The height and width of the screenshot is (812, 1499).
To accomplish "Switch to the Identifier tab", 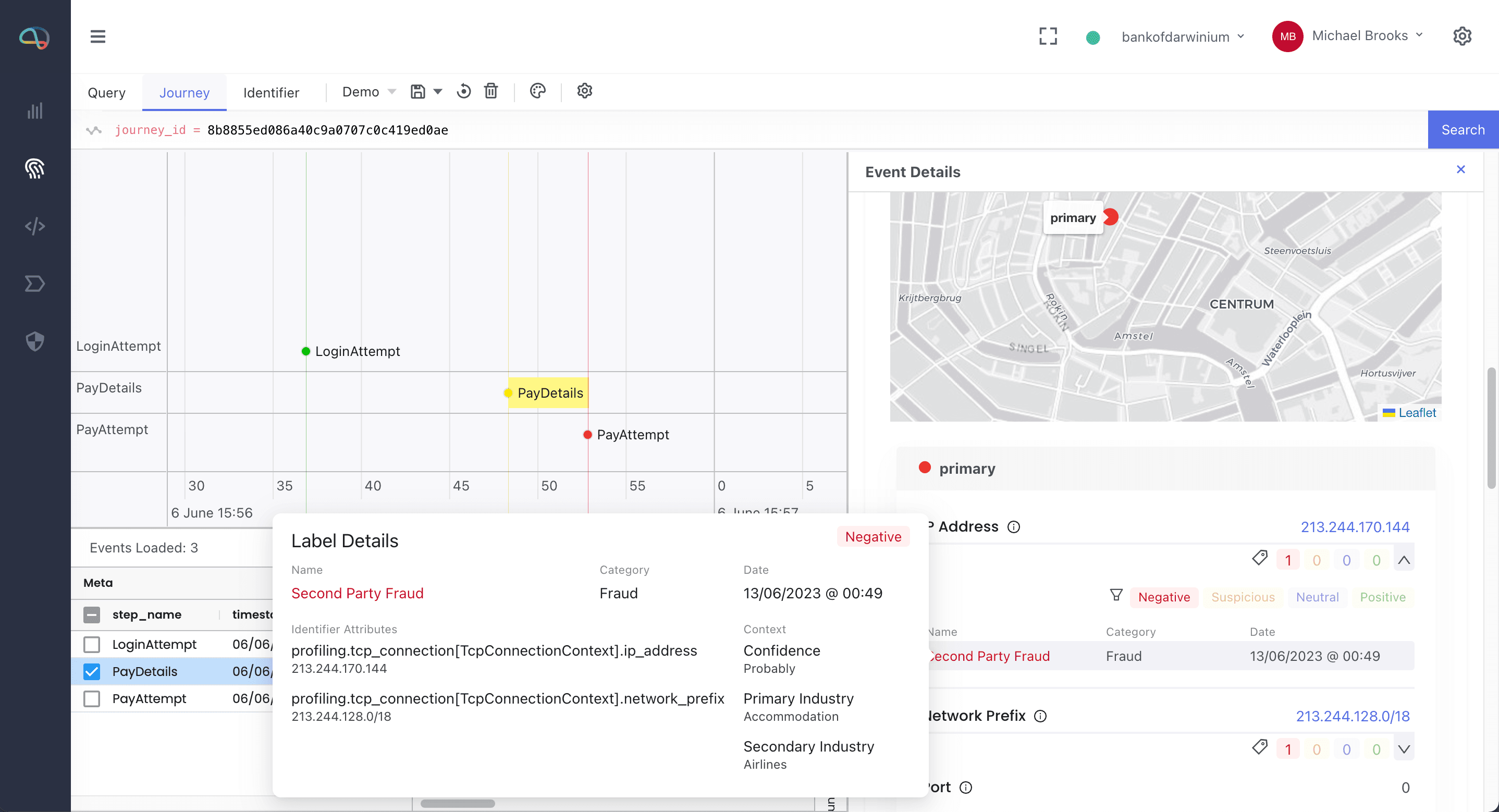I will [x=271, y=93].
